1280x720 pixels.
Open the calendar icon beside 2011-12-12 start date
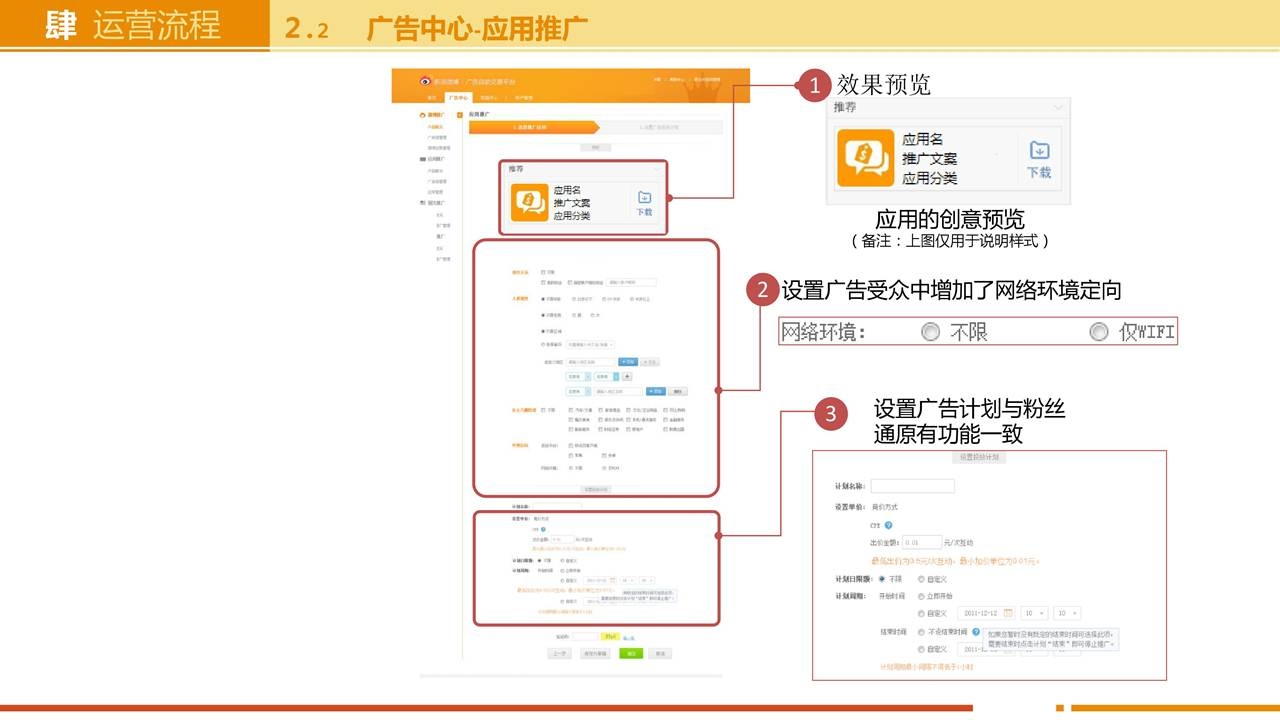click(x=1008, y=613)
